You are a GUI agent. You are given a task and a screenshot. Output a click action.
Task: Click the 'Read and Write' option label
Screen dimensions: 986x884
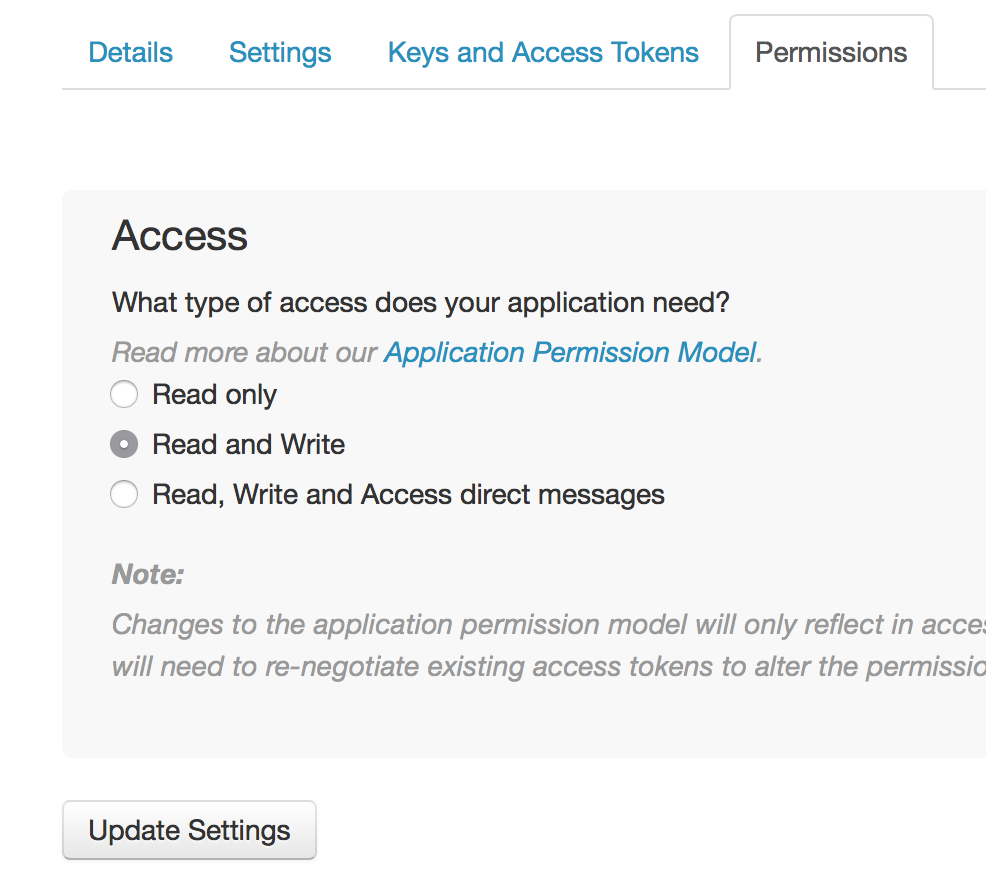[x=248, y=445]
